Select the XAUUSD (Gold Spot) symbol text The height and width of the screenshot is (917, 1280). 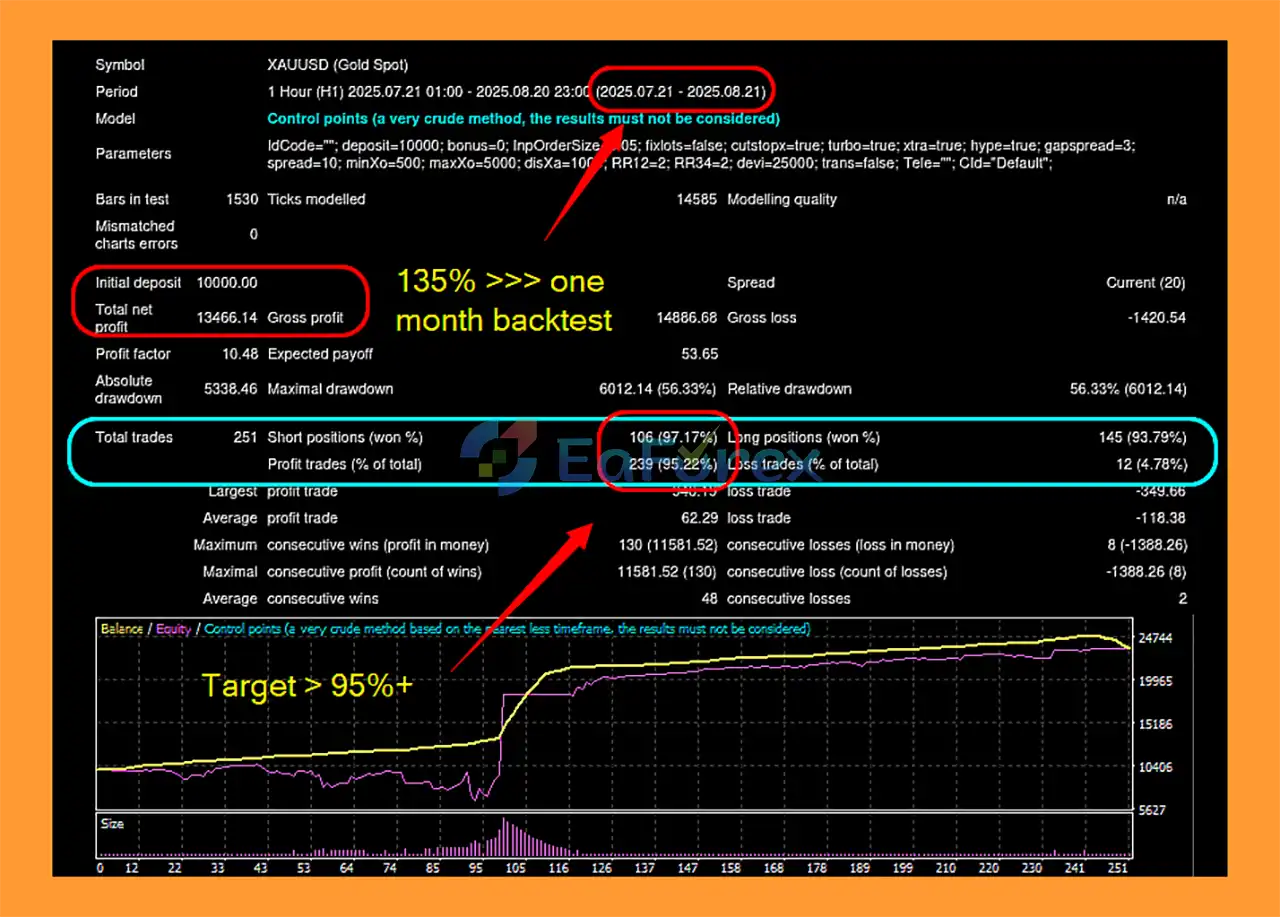(x=337, y=65)
